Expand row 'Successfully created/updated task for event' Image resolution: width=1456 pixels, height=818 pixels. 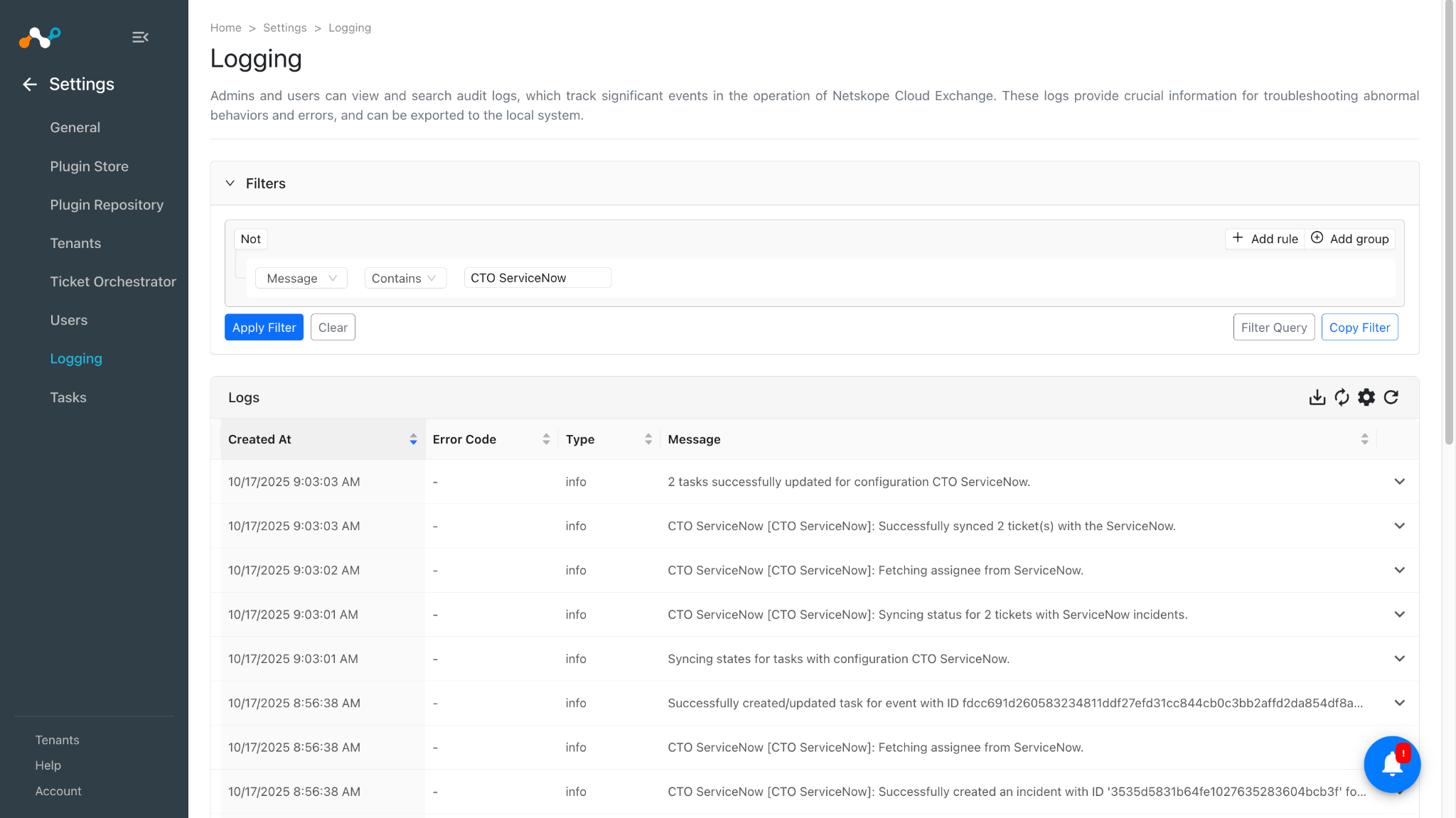[1399, 703]
